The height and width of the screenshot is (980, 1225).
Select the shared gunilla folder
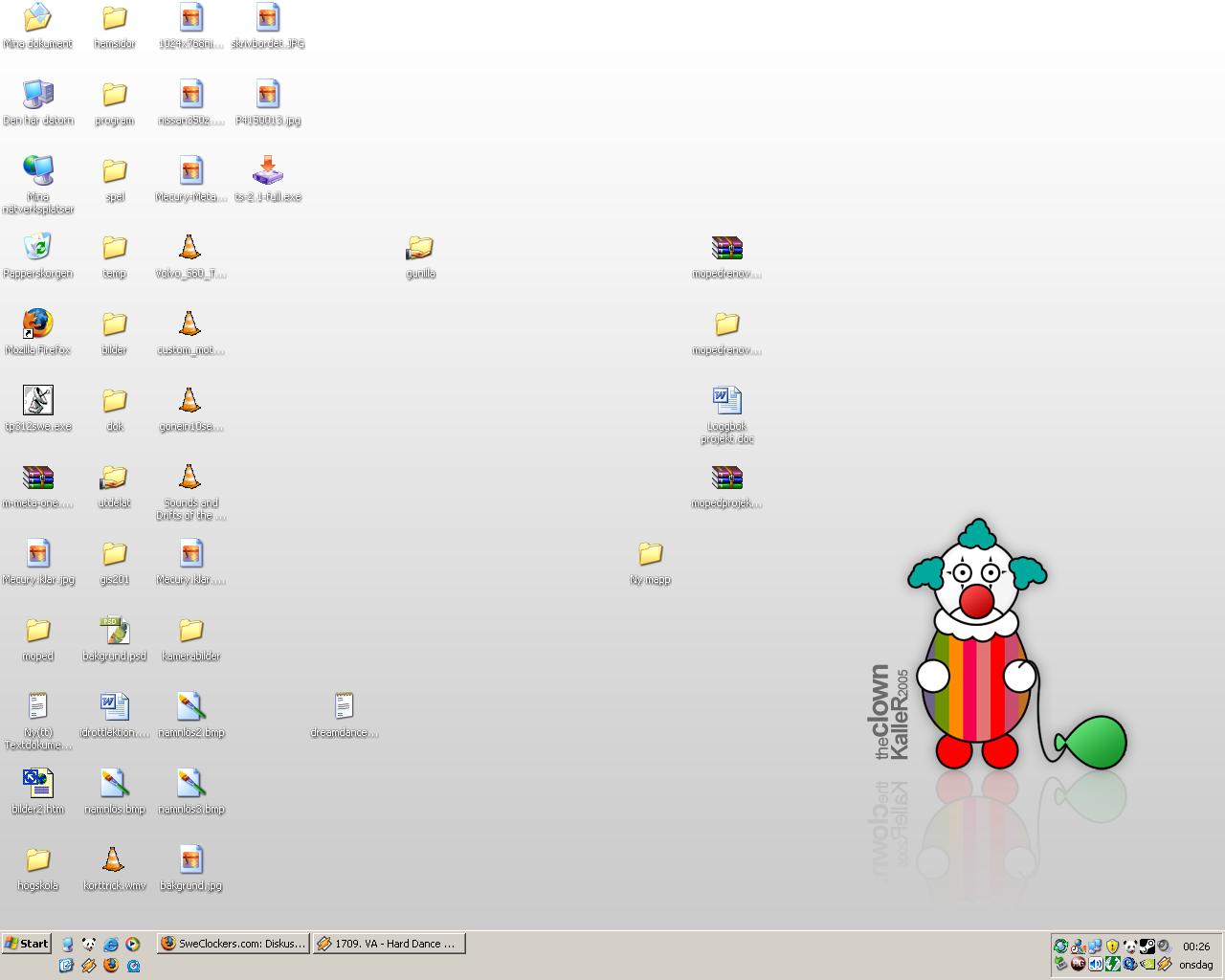(420, 255)
